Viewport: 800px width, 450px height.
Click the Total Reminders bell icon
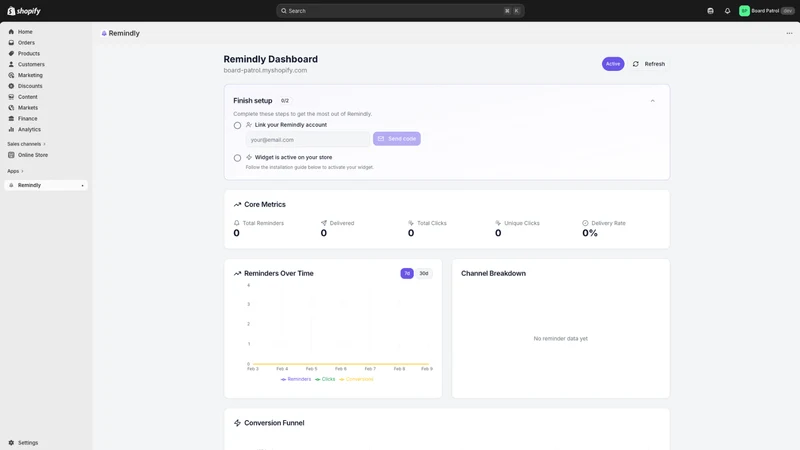coord(236,223)
